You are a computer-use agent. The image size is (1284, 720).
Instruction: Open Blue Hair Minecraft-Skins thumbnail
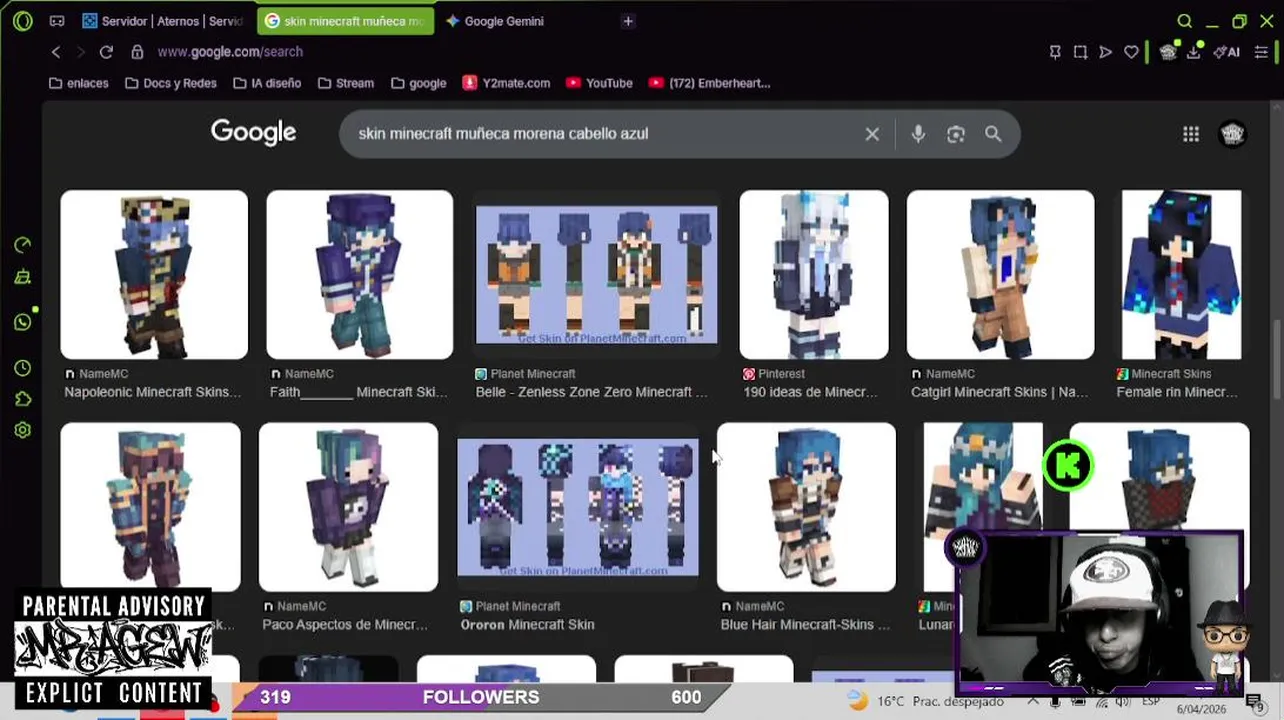tap(806, 507)
